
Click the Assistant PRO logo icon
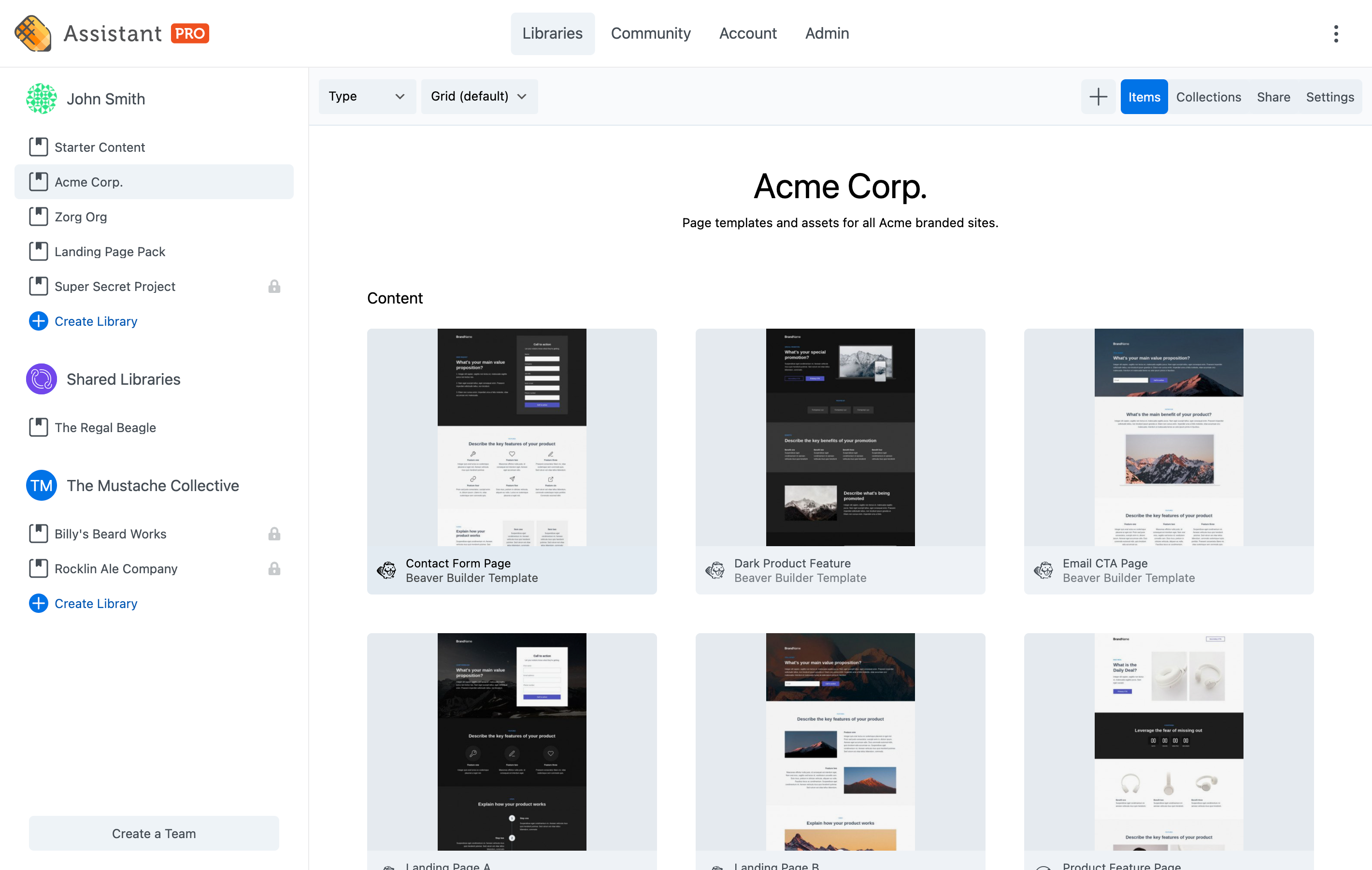[x=32, y=33]
